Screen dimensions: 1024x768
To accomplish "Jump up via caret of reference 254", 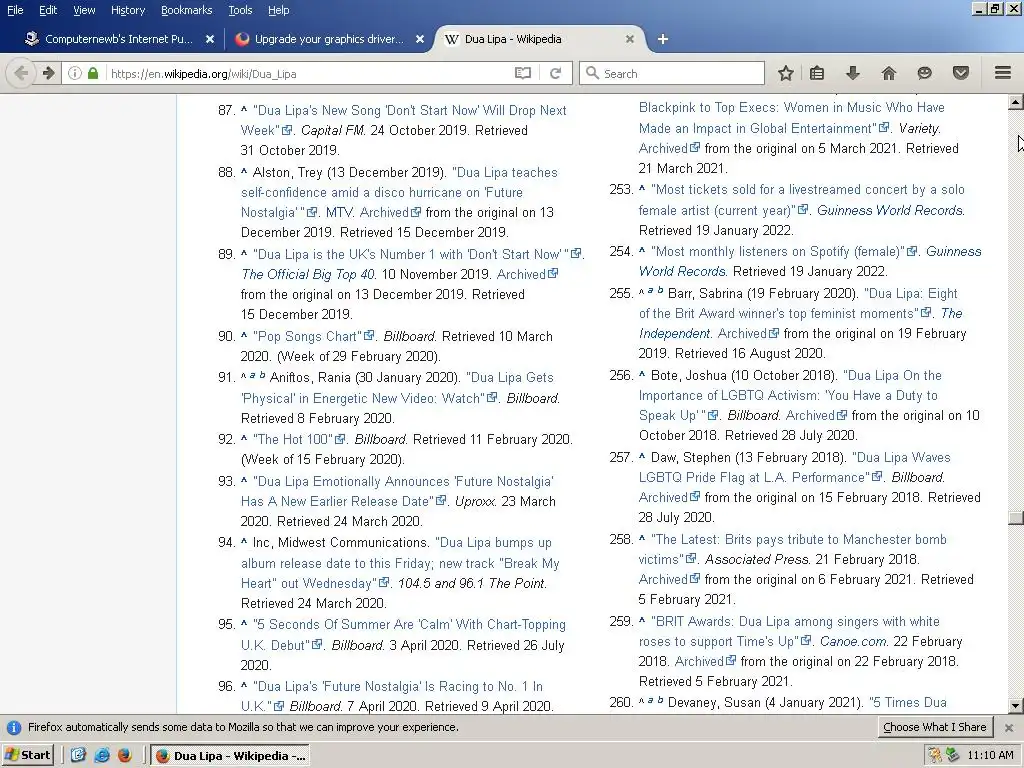I will pyautogui.click(x=642, y=250).
